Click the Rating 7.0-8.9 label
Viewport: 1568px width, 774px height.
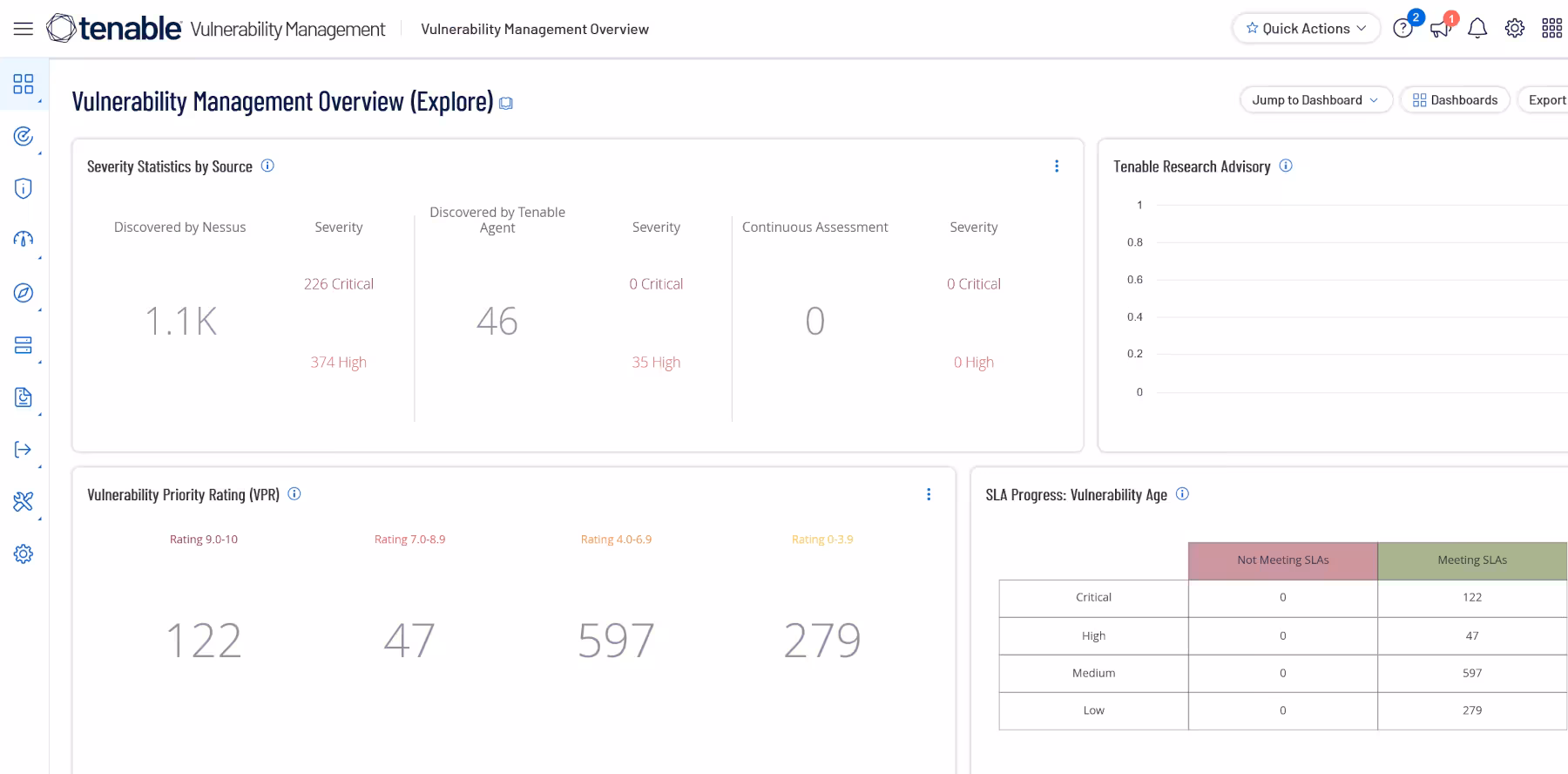pos(409,540)
